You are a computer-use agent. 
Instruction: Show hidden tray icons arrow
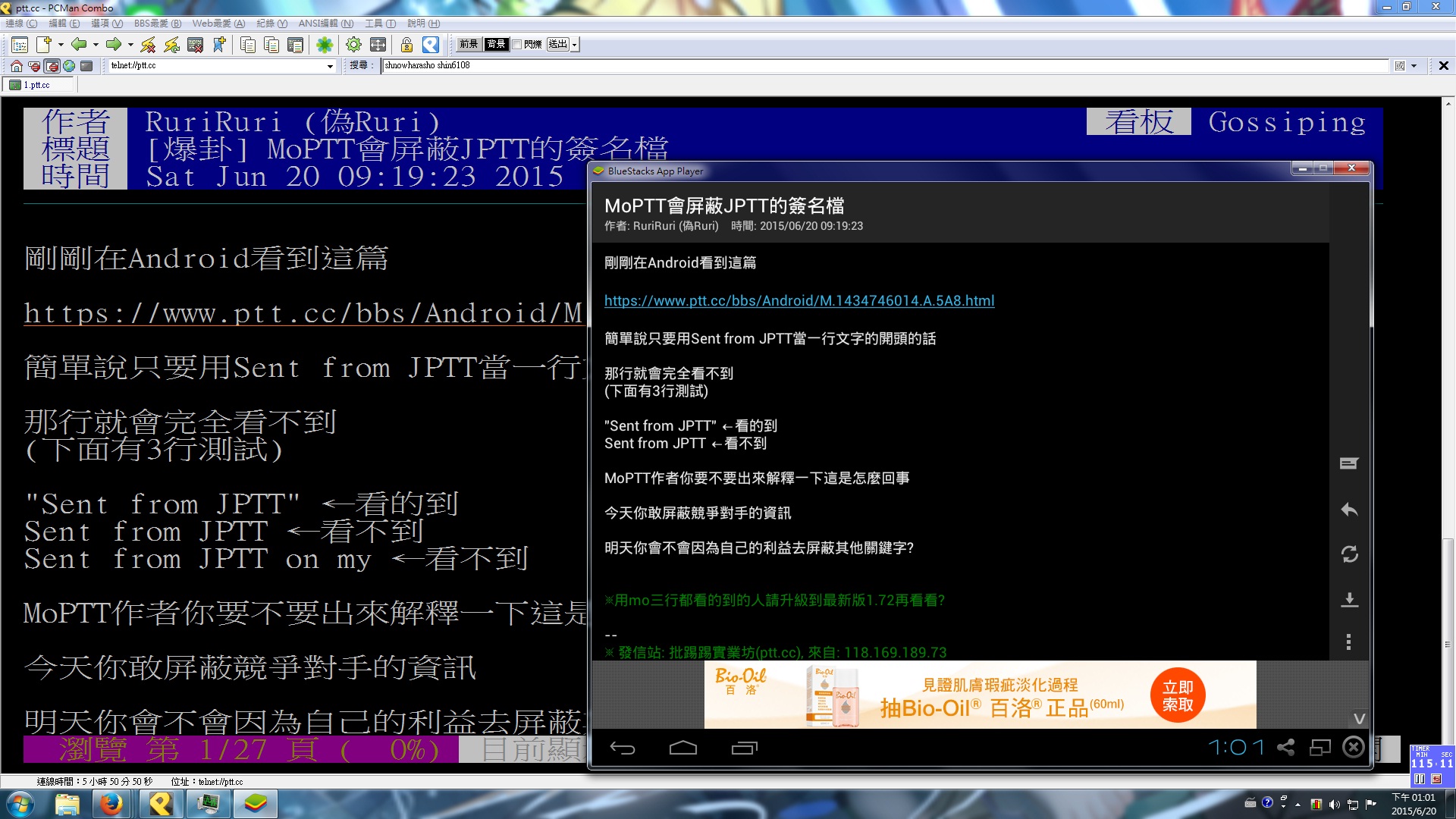pyautogui.click(x=1298, y=804)
